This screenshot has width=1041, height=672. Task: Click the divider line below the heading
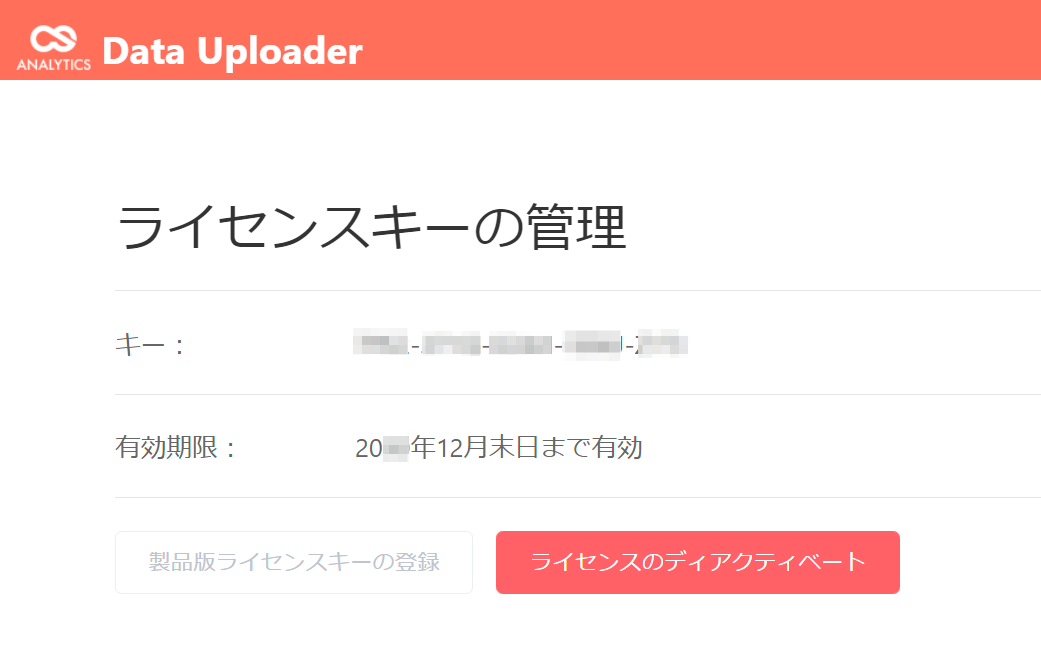click(578, 290)
